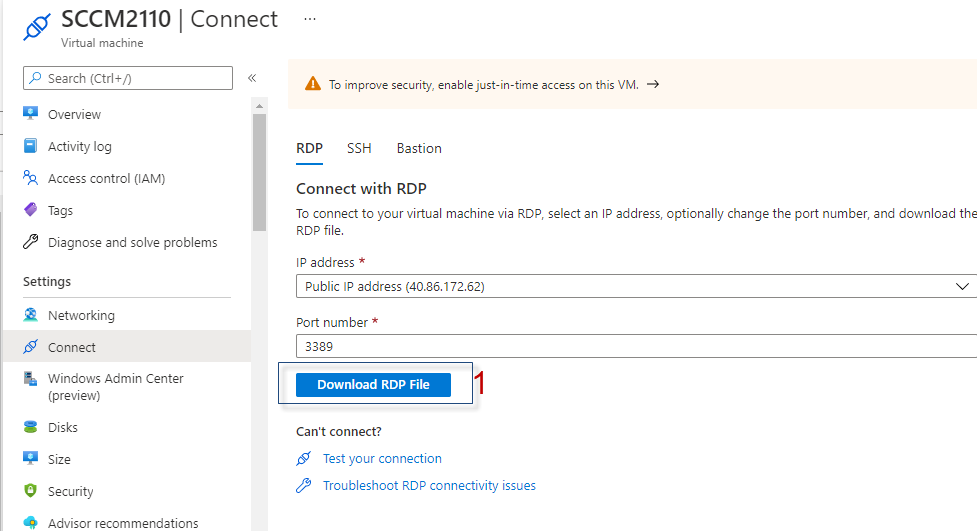Click the Windows Admin Center icon
Viewport: 977px width, 531px height.
click(x=31, y=378)
